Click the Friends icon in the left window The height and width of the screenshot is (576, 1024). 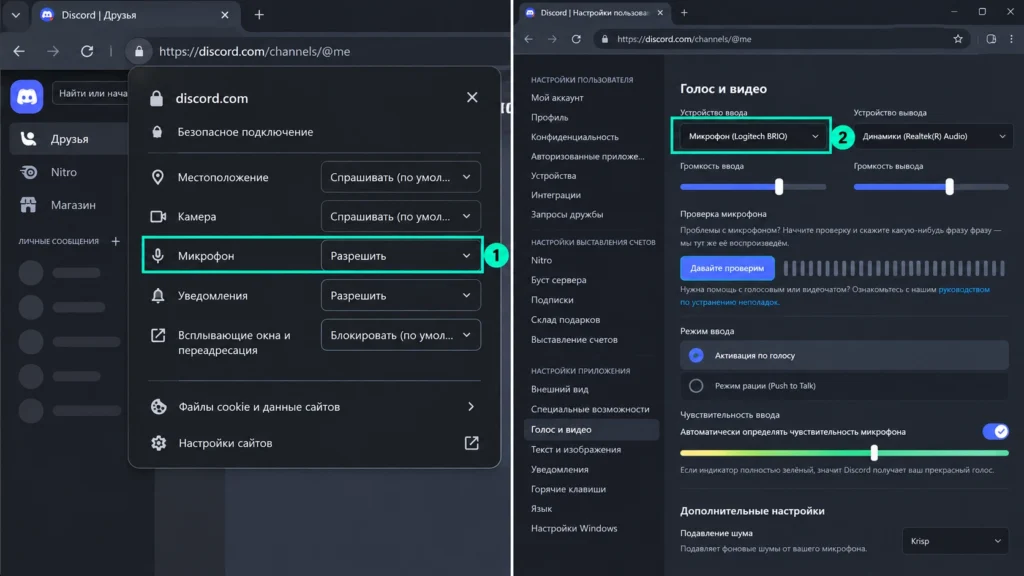(29, 138)
